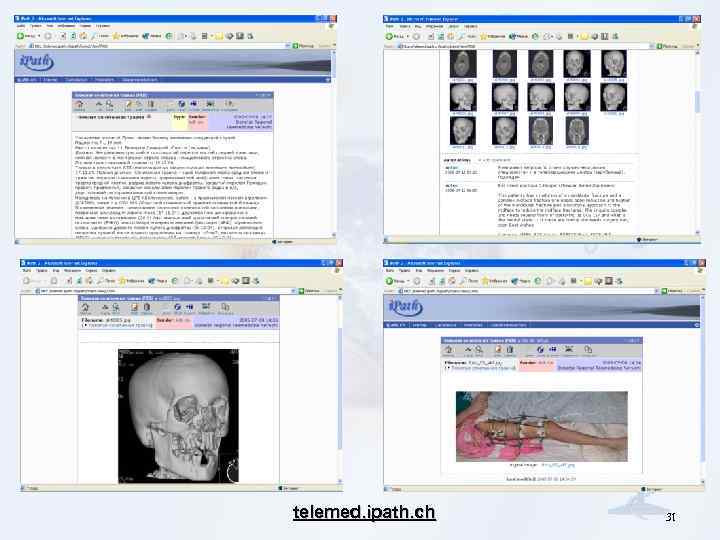The width and height of the screenshot is (720, 540).
Task: Click globe icon in skull-image window iPath toolbar
Action: [x=178, y=307]
